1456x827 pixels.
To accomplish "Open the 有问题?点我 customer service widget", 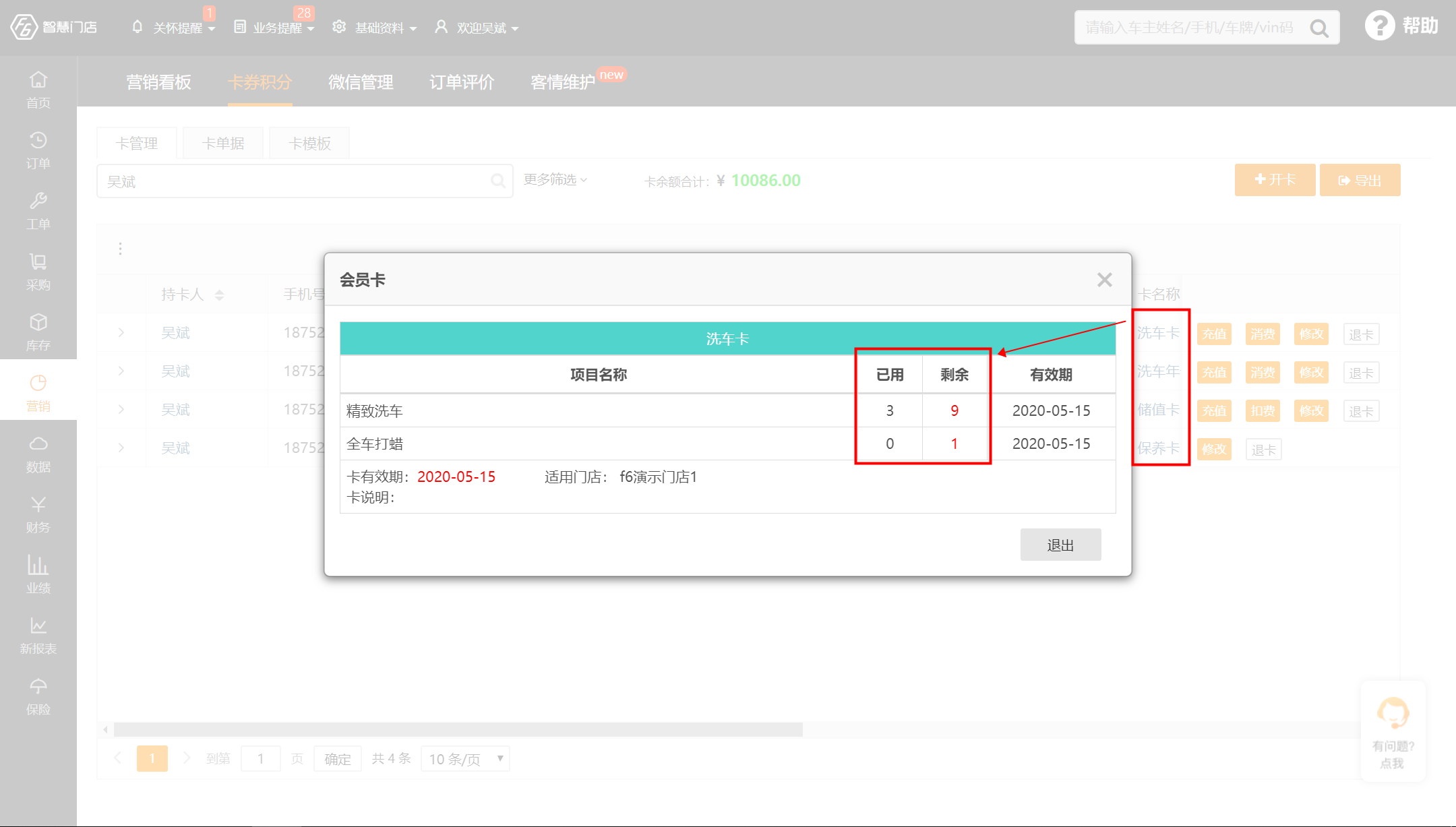I will pos(1393,731).
